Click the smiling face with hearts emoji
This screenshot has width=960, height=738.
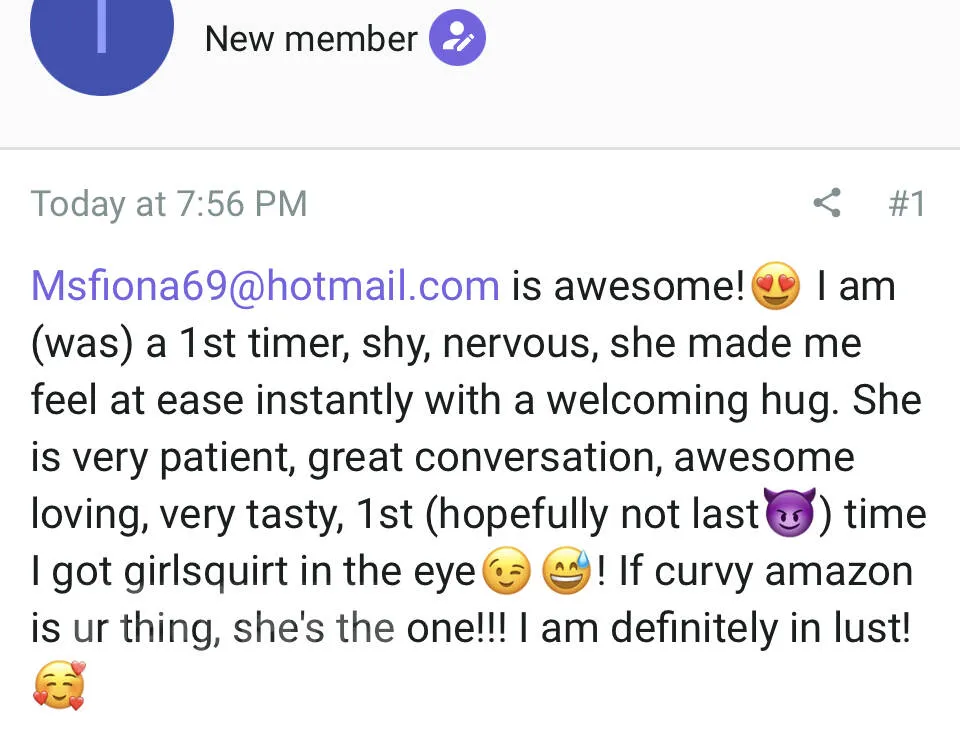click(58, 685)
